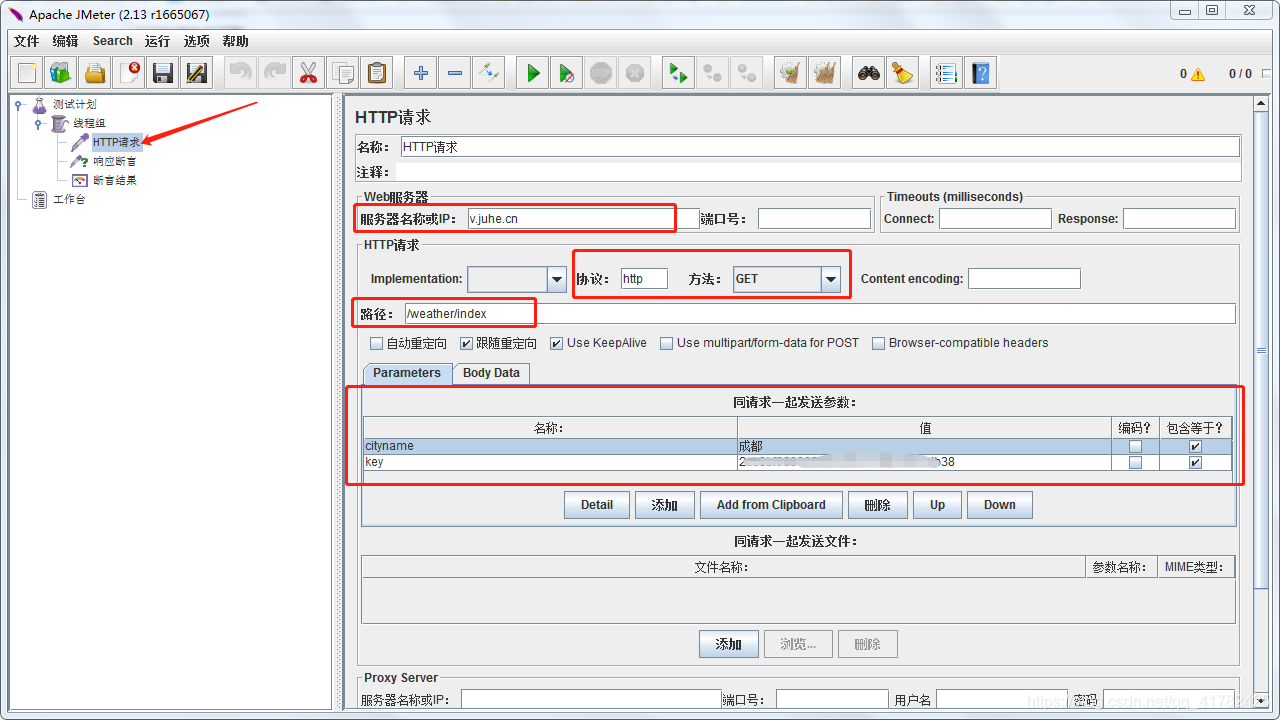Uncheck 包含等于 for cityname row
The height and width of the screenshot is (720, 1280).
click(x=1195, y=447)
